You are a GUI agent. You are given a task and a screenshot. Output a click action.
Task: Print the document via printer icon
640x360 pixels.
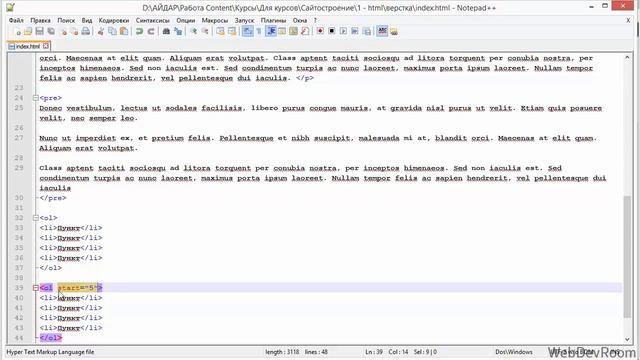86,31
